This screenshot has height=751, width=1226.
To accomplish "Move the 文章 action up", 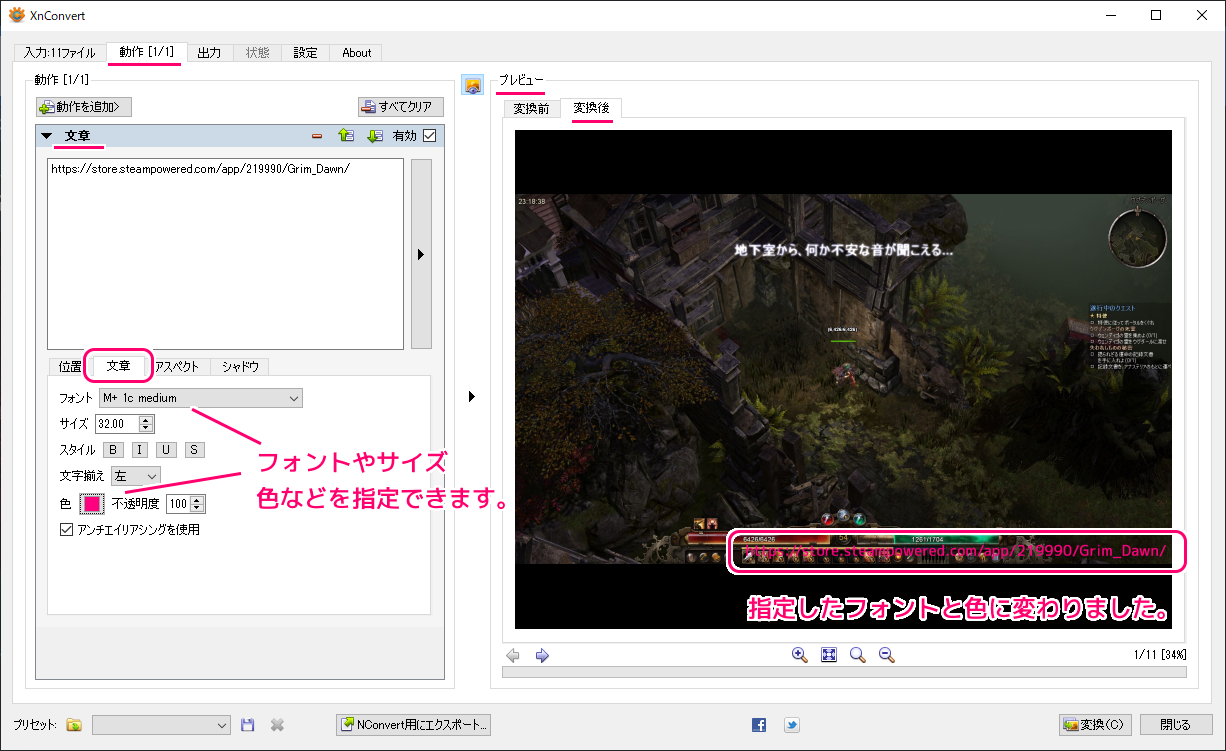I will tap(346, 136).
